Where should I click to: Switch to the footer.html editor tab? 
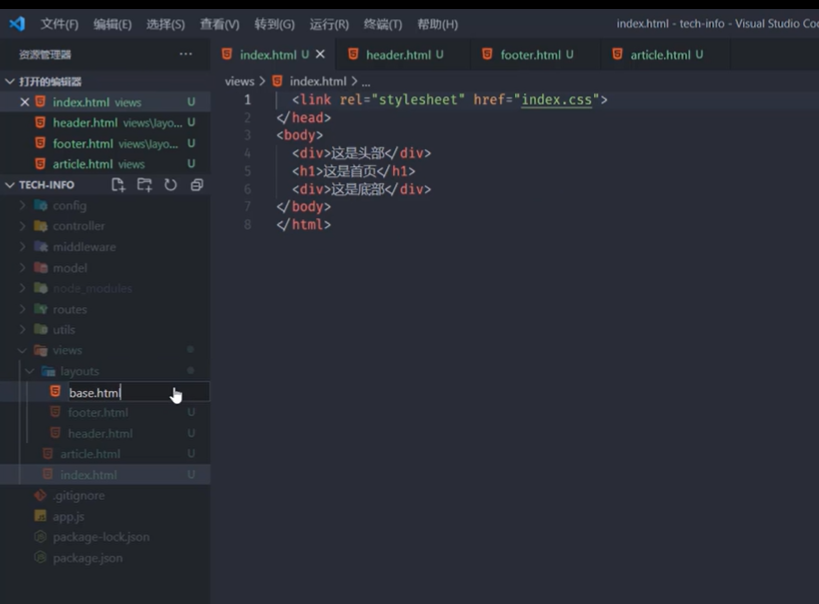535,54
